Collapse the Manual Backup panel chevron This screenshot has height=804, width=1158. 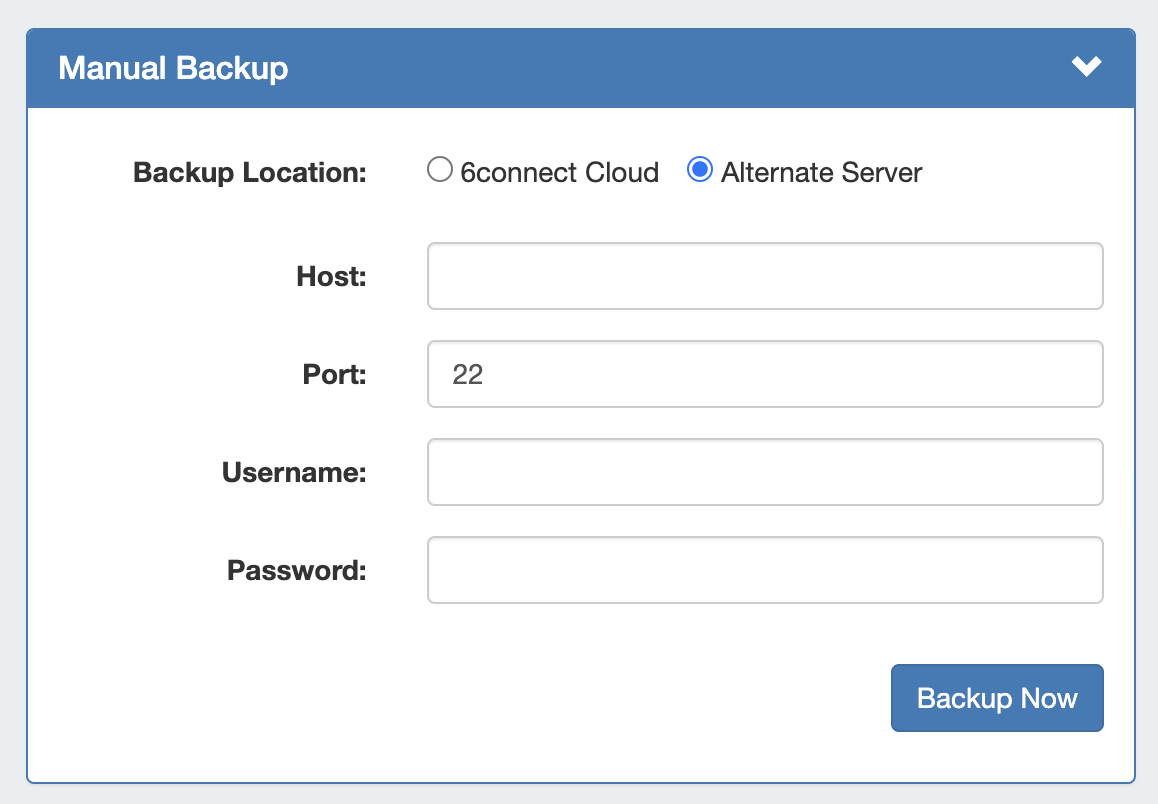tap(1086, 67)
